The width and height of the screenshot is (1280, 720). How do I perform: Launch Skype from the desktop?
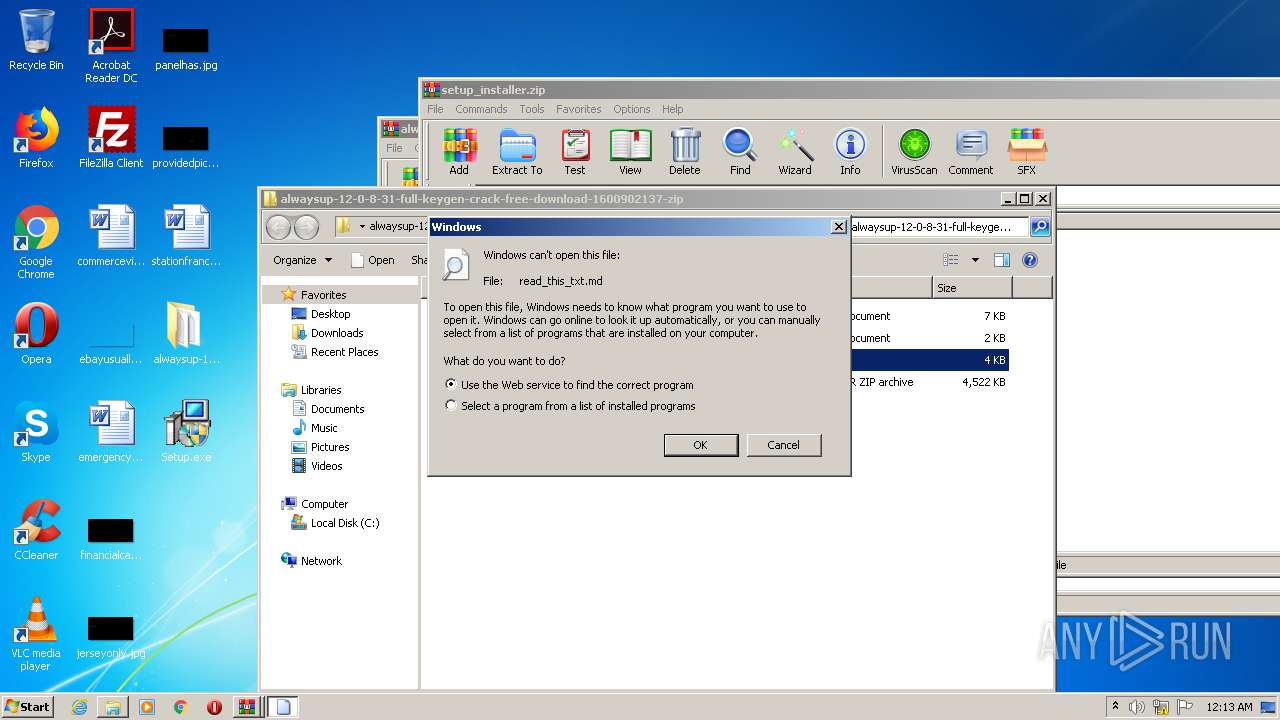36,432
